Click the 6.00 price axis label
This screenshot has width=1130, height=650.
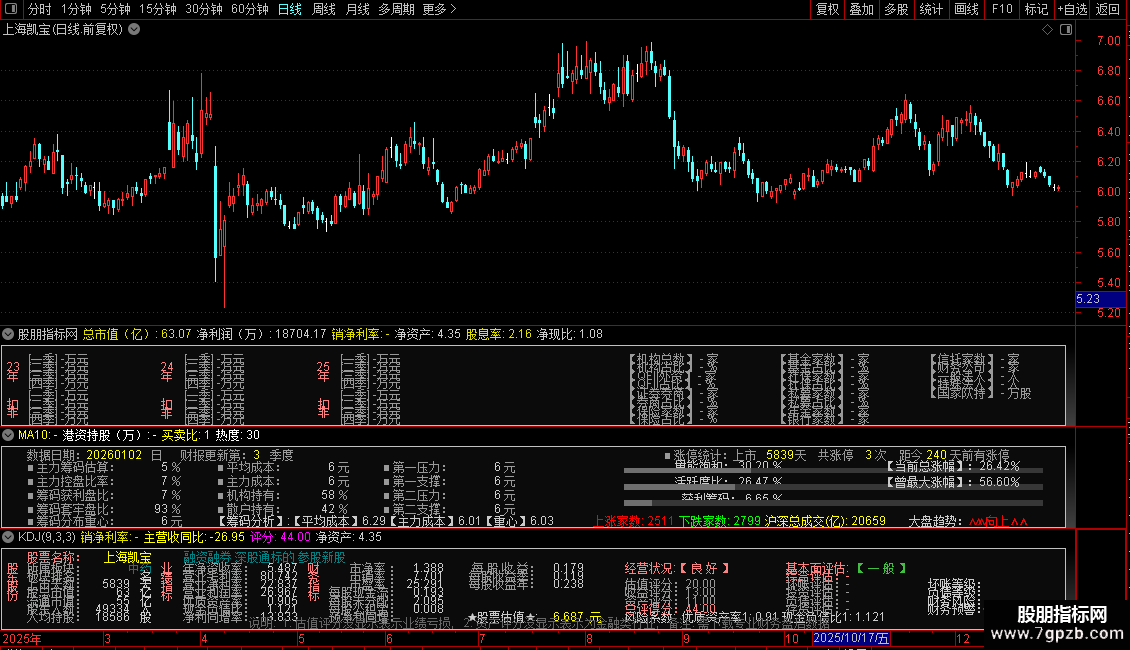coord(1108,192)
